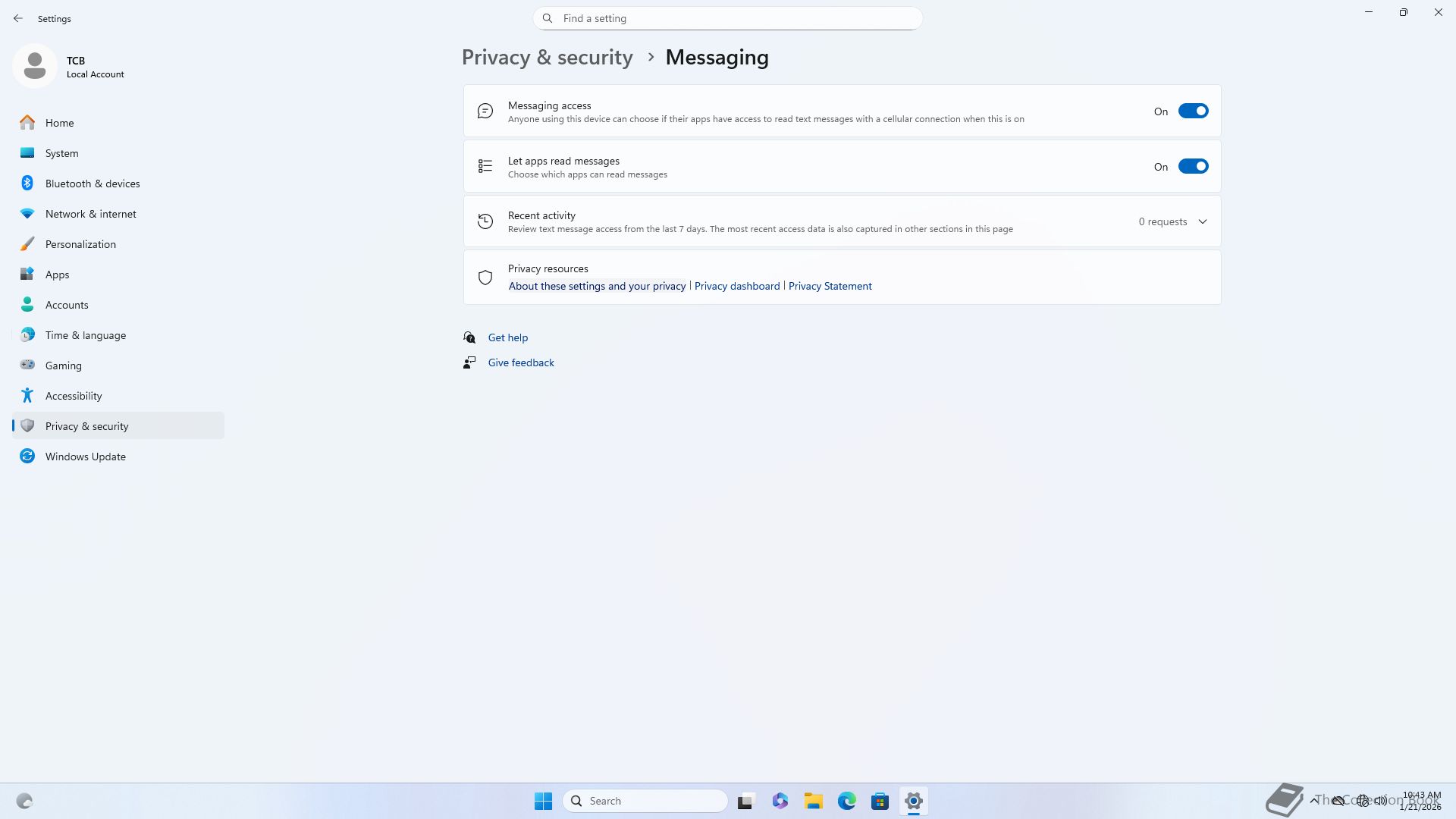Open the Apps settings section
Screen dimensions: 1456x819
(57, 275)
